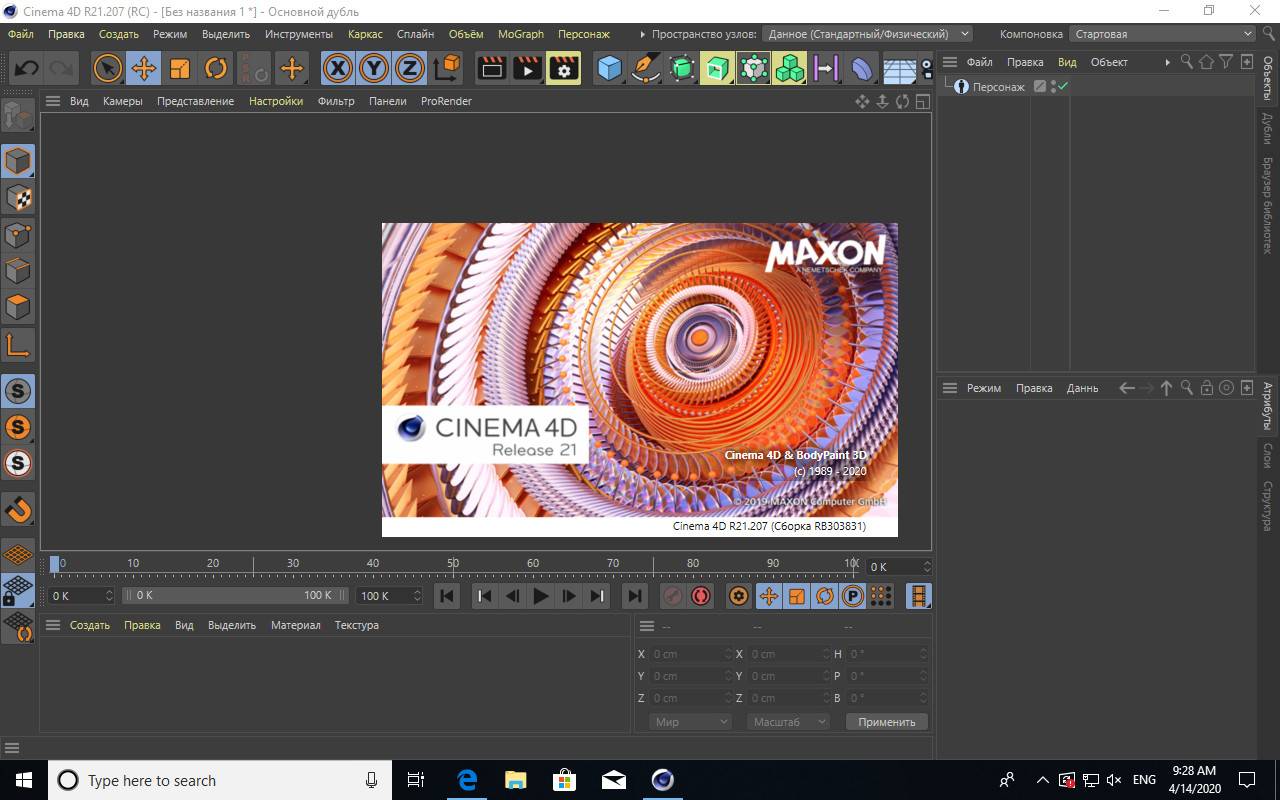Toggle the Персонаж green enable checkmark
This screenshot has height=800, width=1280.
click(1064, 87)
